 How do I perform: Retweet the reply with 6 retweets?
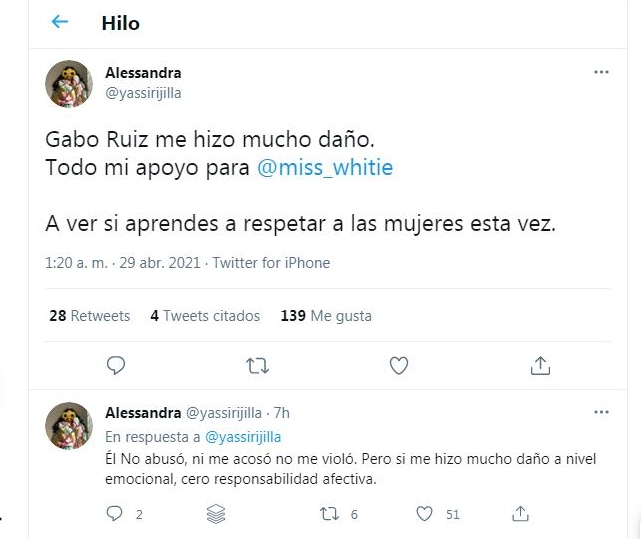[327, 514]
